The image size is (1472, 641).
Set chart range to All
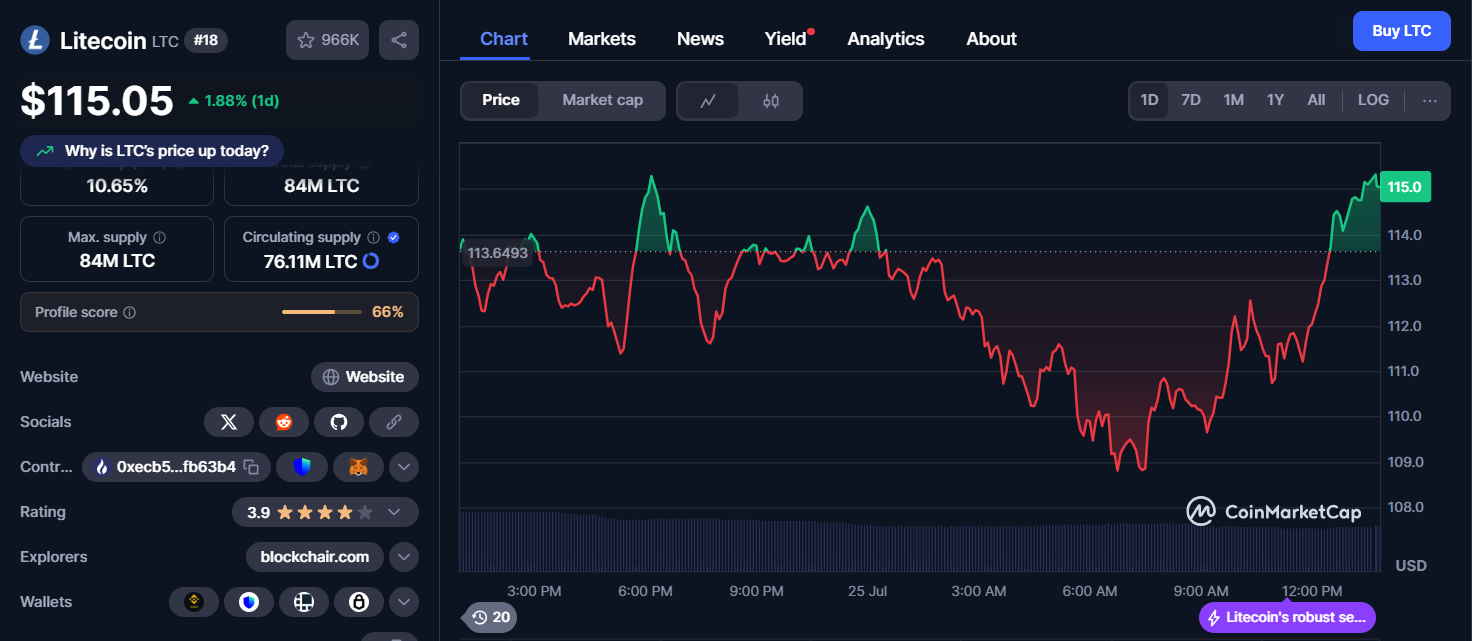tap(1316, 100)
